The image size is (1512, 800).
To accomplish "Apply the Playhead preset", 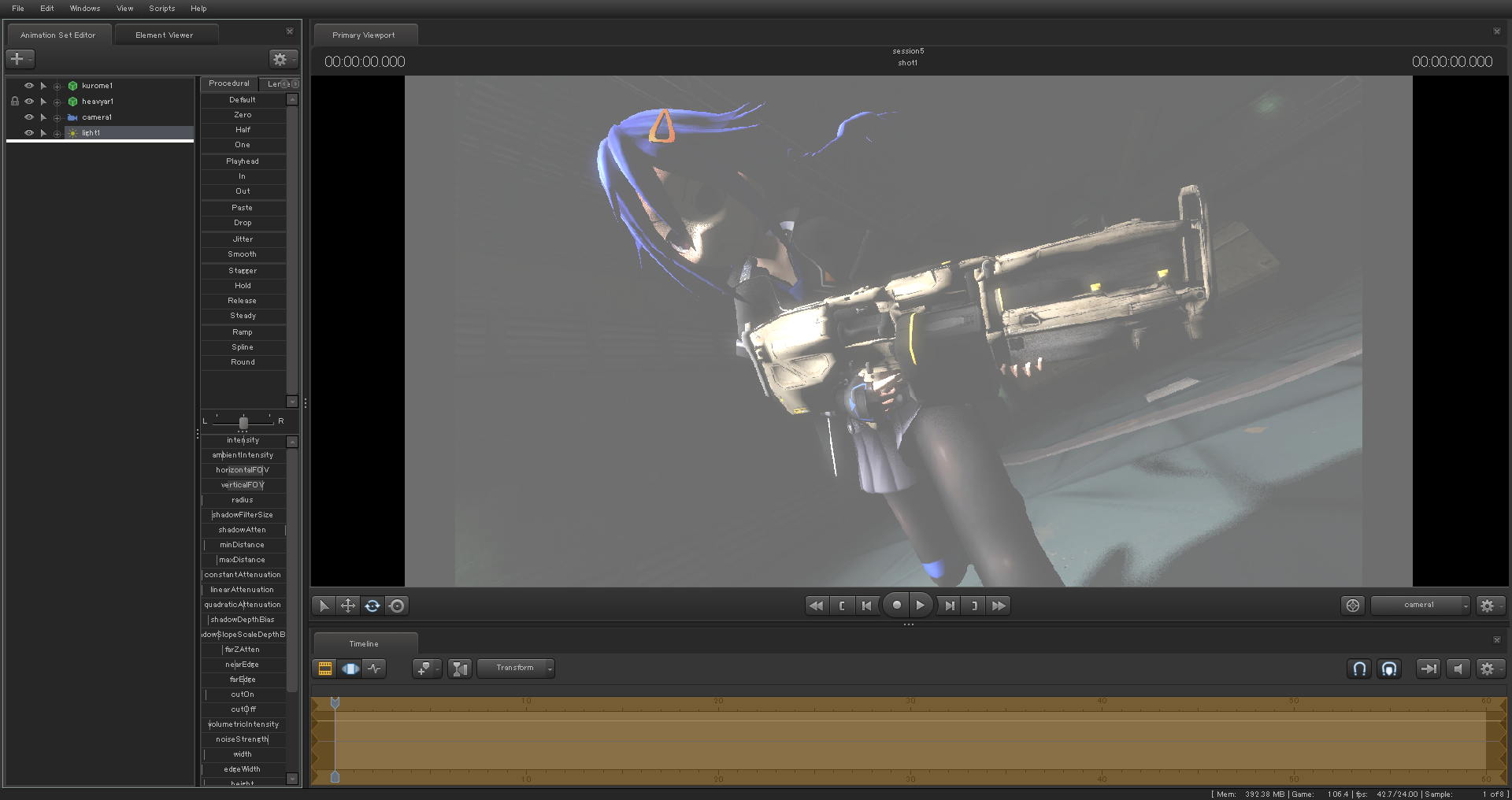I will point(243,161).
